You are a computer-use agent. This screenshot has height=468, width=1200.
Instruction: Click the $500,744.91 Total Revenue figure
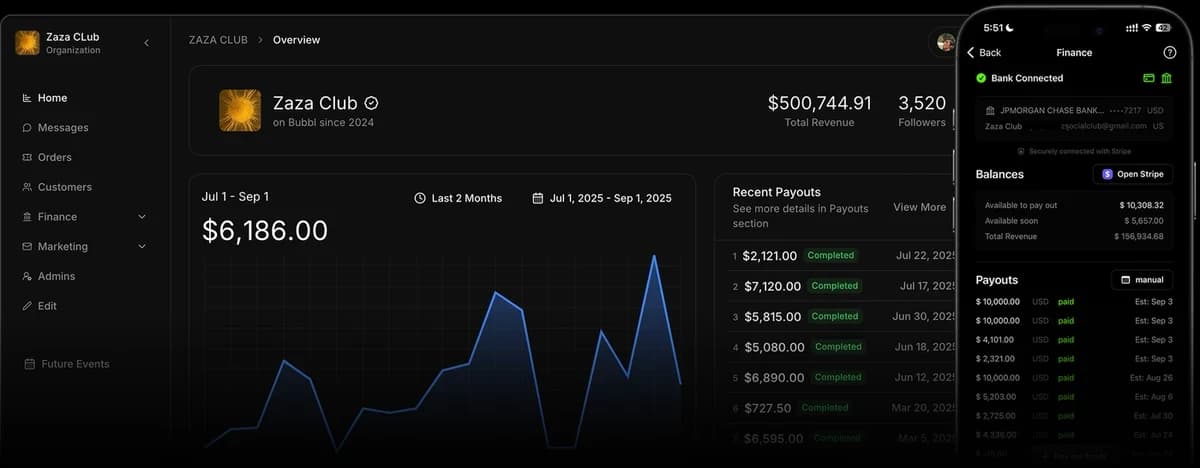point(819,103)
